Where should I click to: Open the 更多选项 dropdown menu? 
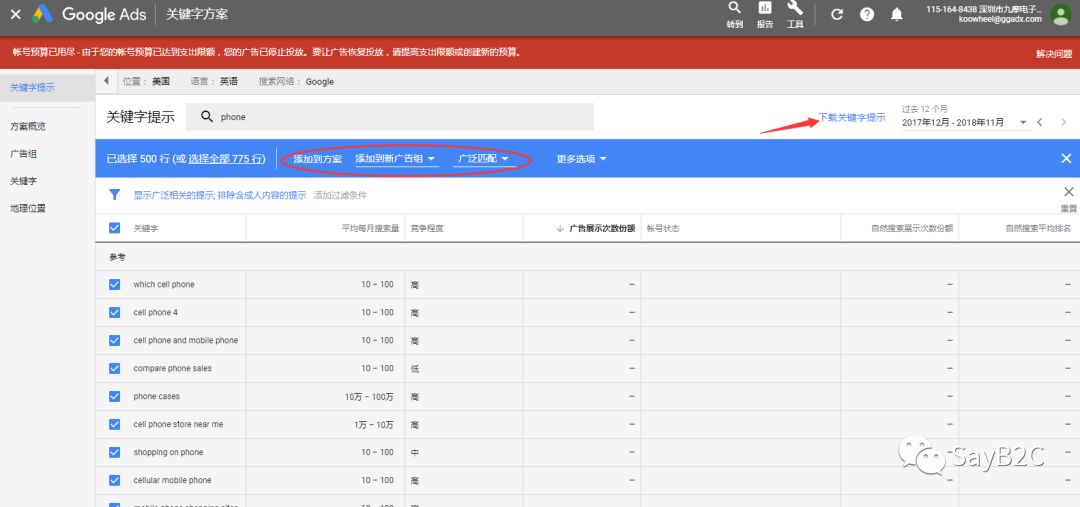[x=582, y=159]
